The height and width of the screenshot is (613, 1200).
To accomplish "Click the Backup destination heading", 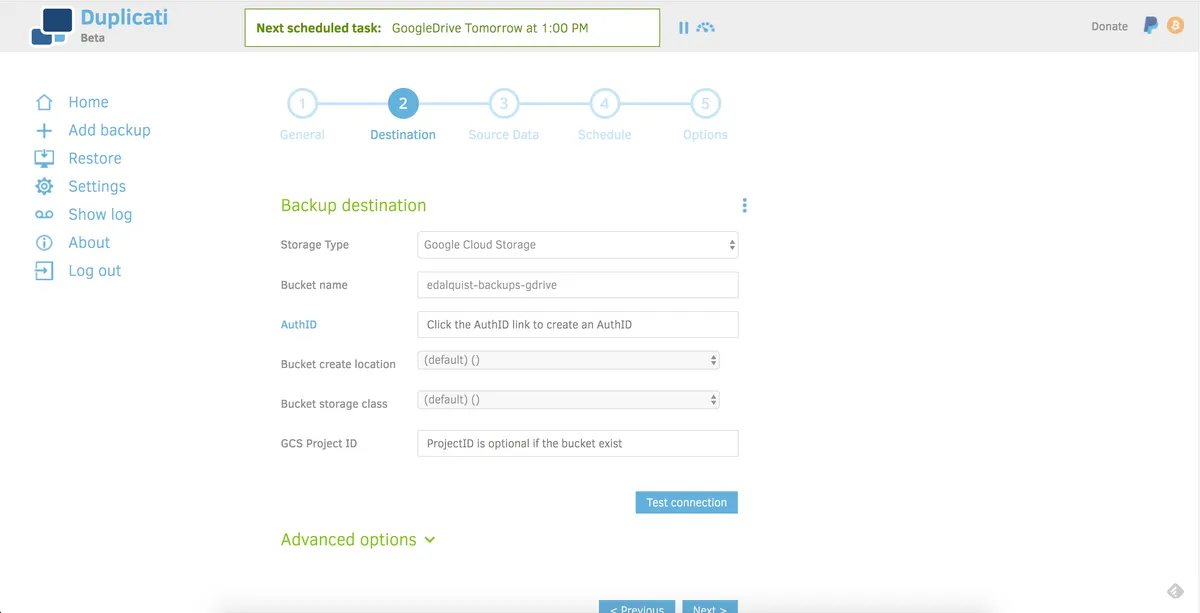I will pos(353,205).
